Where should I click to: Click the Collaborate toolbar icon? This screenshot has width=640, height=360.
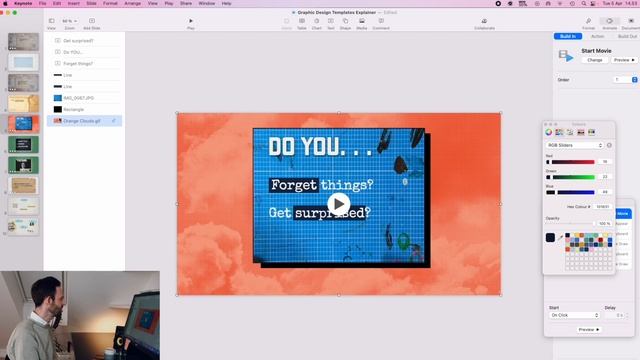[484, 21]
